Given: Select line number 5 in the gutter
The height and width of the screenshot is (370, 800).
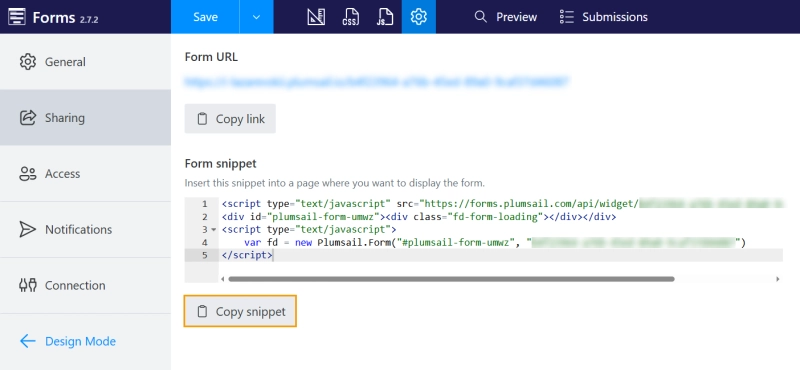Looking at the screenshot, I should point(205,255).
